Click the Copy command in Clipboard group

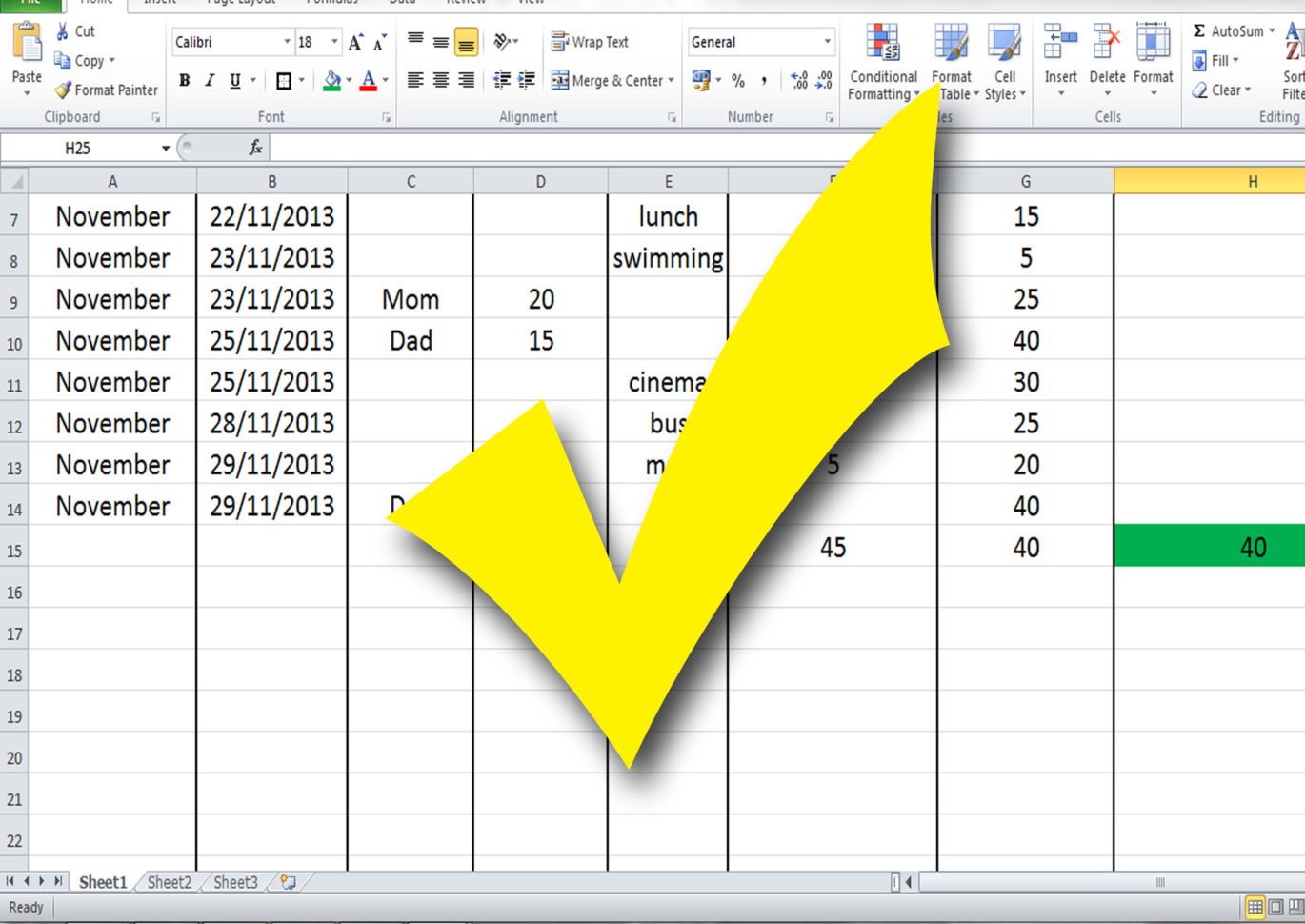coord(87,61)
